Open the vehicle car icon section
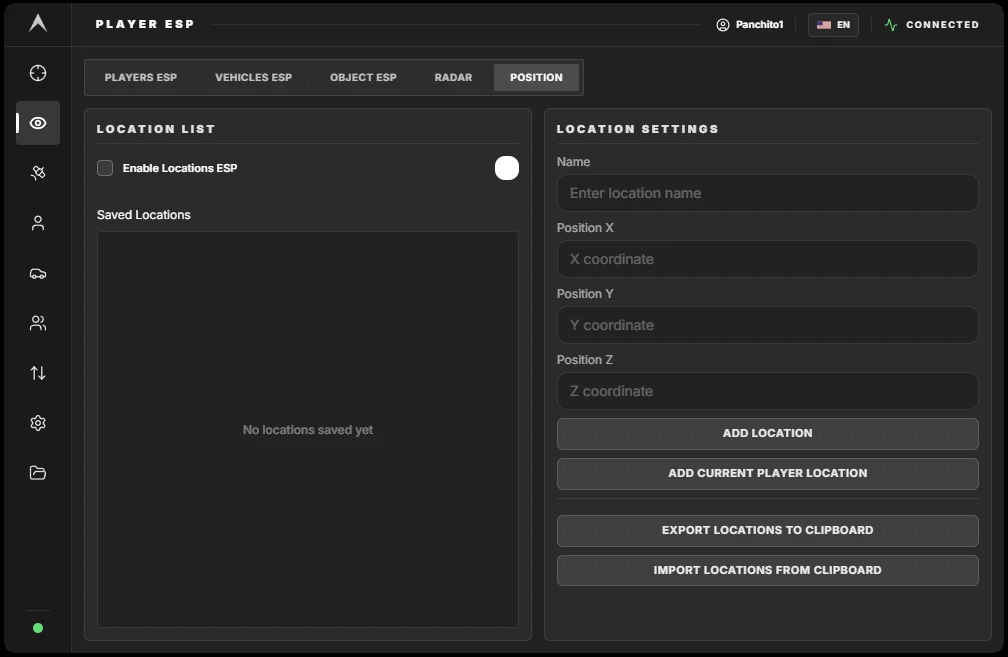This screenshot has height=657, width=1008. 38,273
